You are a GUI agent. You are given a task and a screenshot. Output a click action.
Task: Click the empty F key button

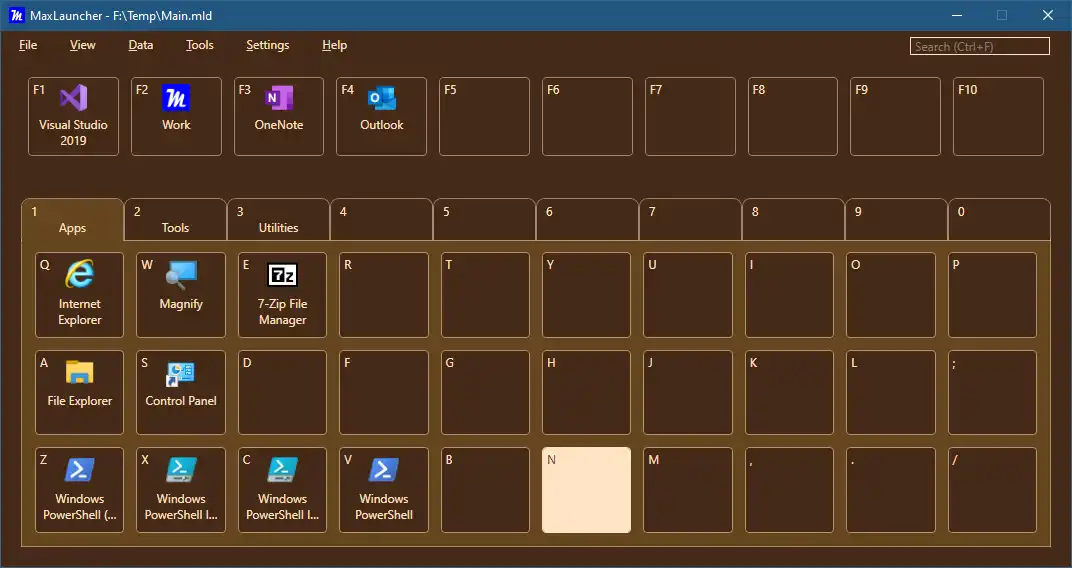click(x=384, y=392)
